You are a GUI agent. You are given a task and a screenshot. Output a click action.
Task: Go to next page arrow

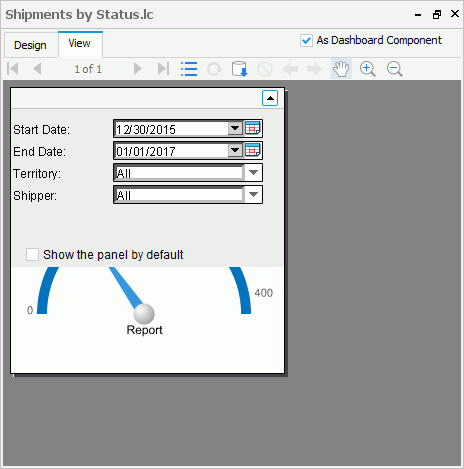click(x=137, y=69)
